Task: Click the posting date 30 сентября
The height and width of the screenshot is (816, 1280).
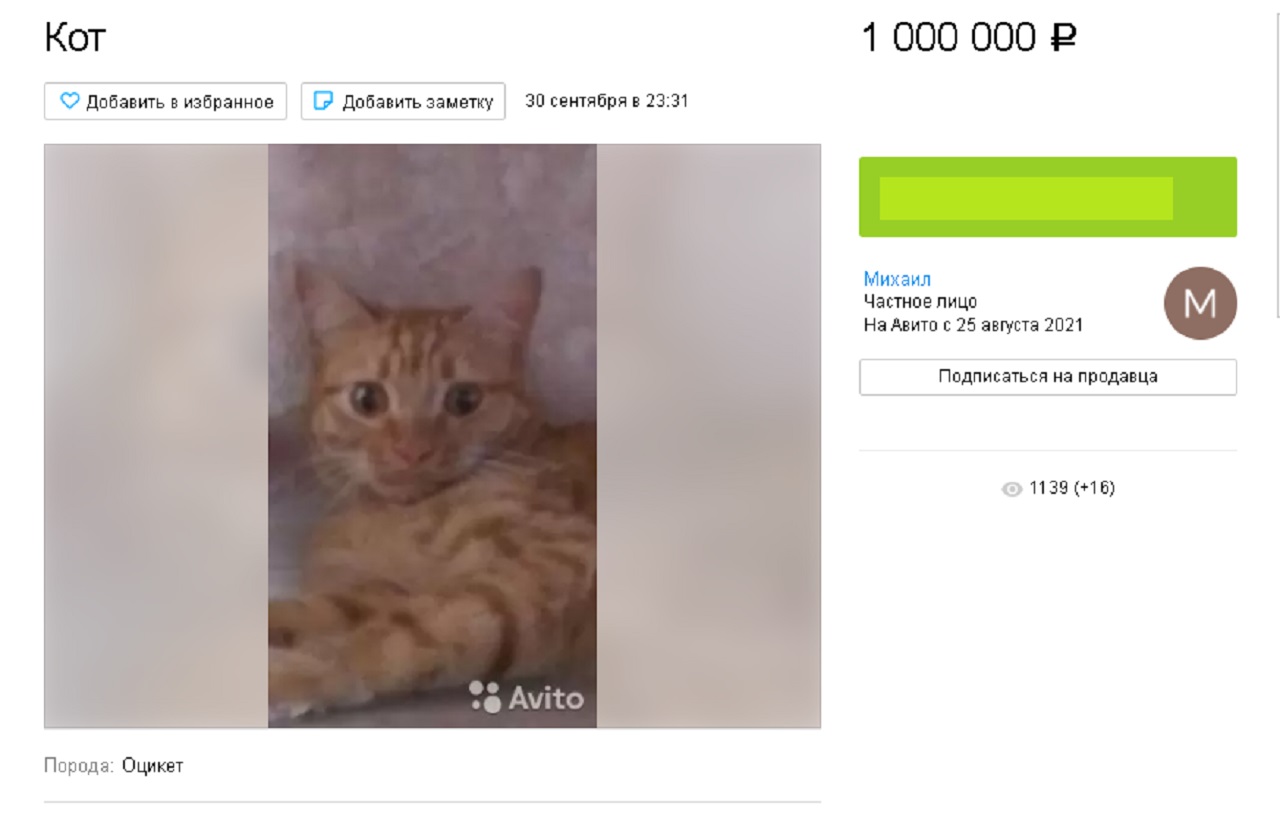Action: click(x=575, y=101)
